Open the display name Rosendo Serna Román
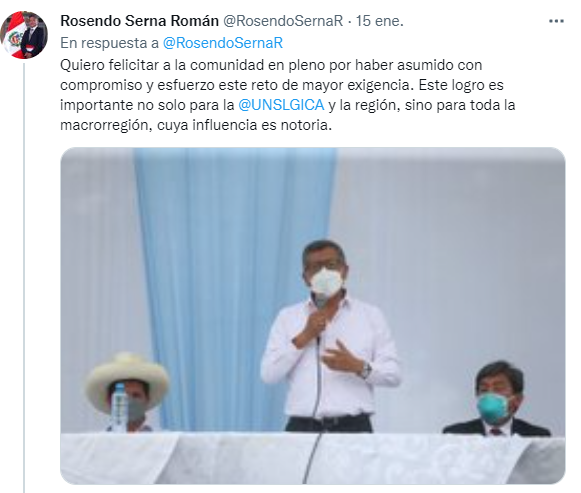This screenshot has width=581, height=493. [139, 21]
